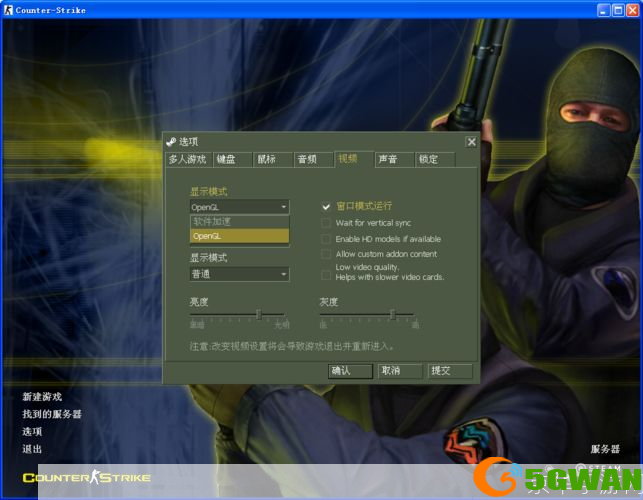Minimize the Counter-Strike window
The height and width of the screenshot is (500, 643).
tap(603, 10)
